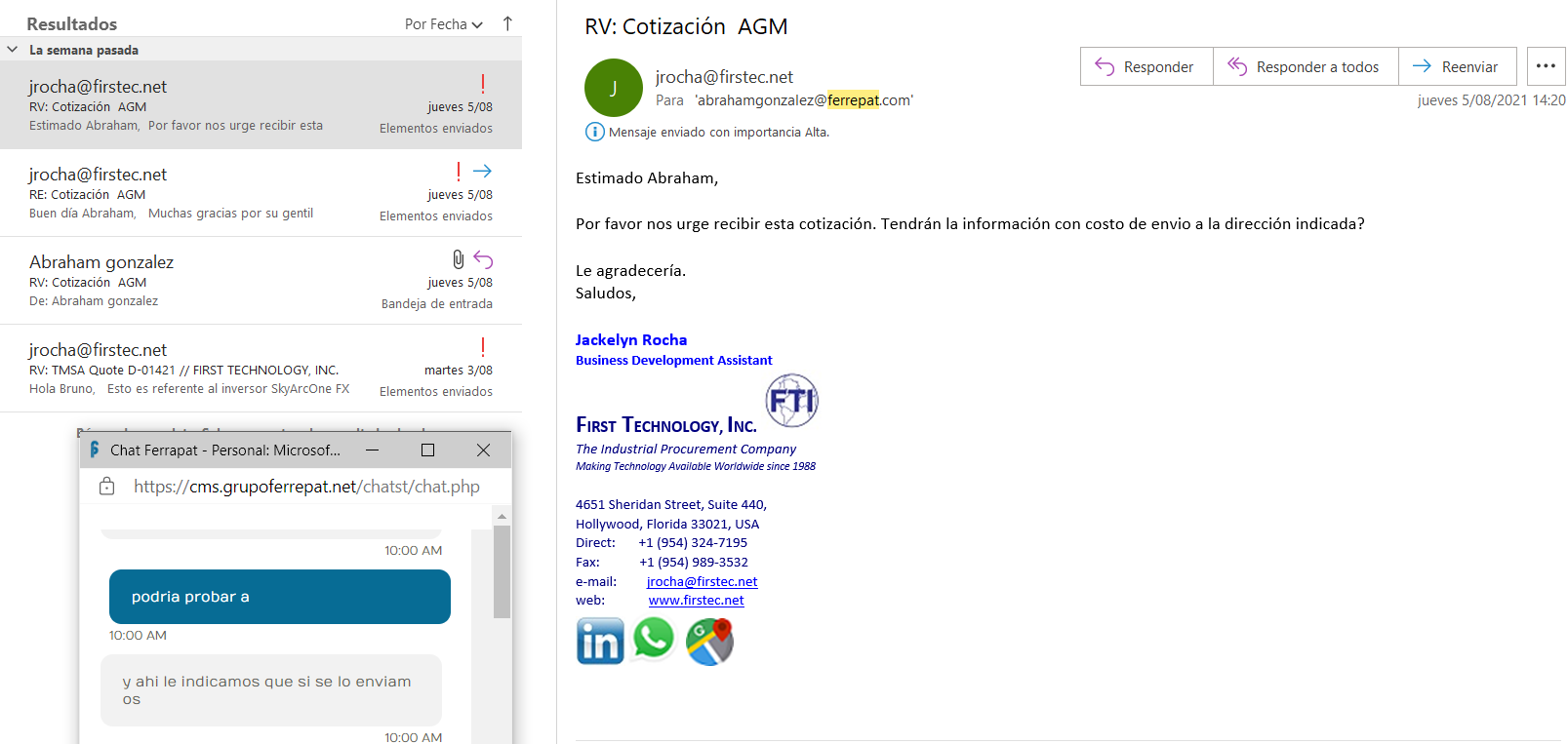Click signature email link jrocha@firstec.net

coord(702,581)
